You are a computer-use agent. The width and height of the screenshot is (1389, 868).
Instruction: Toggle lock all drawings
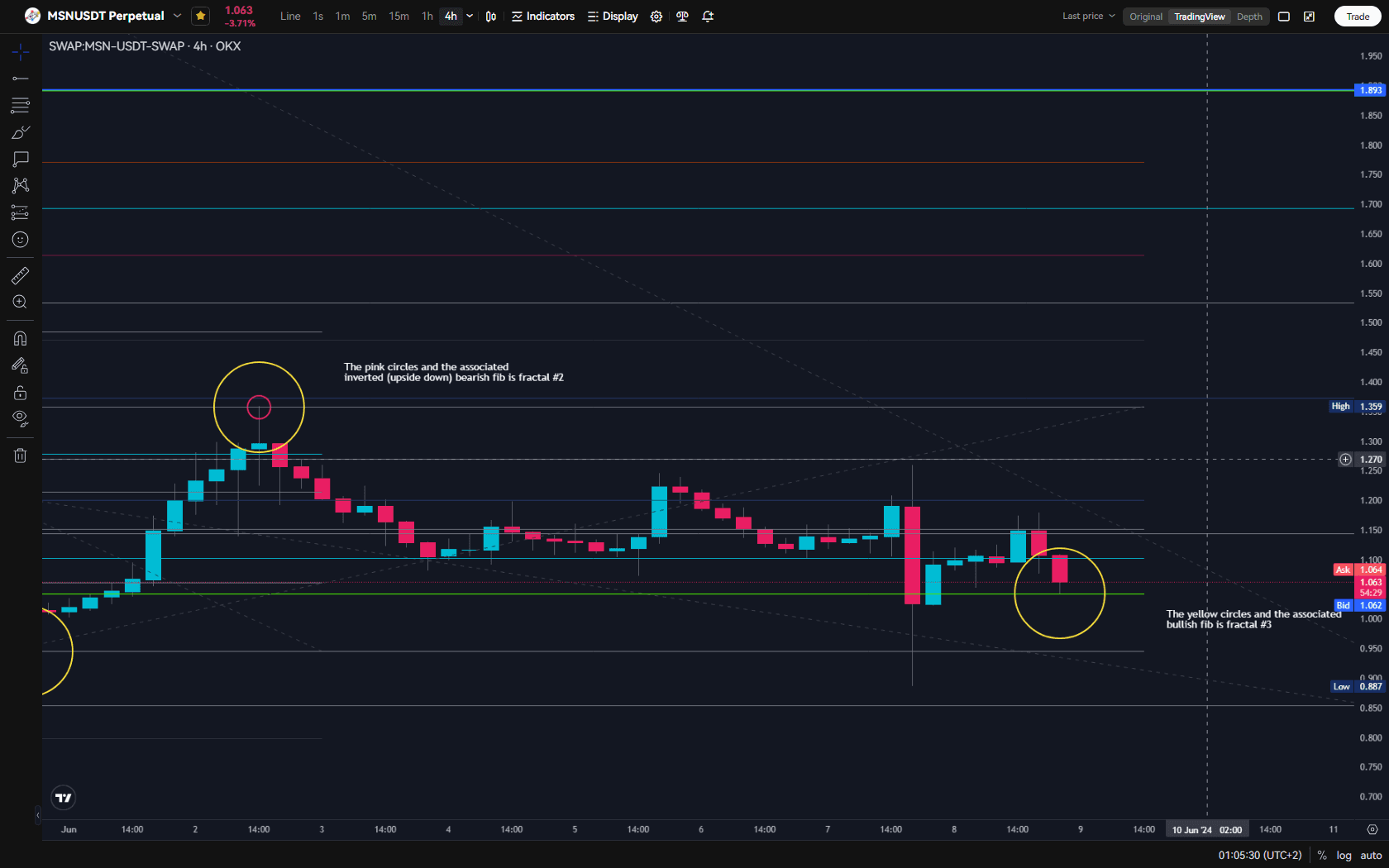(21, 392)
